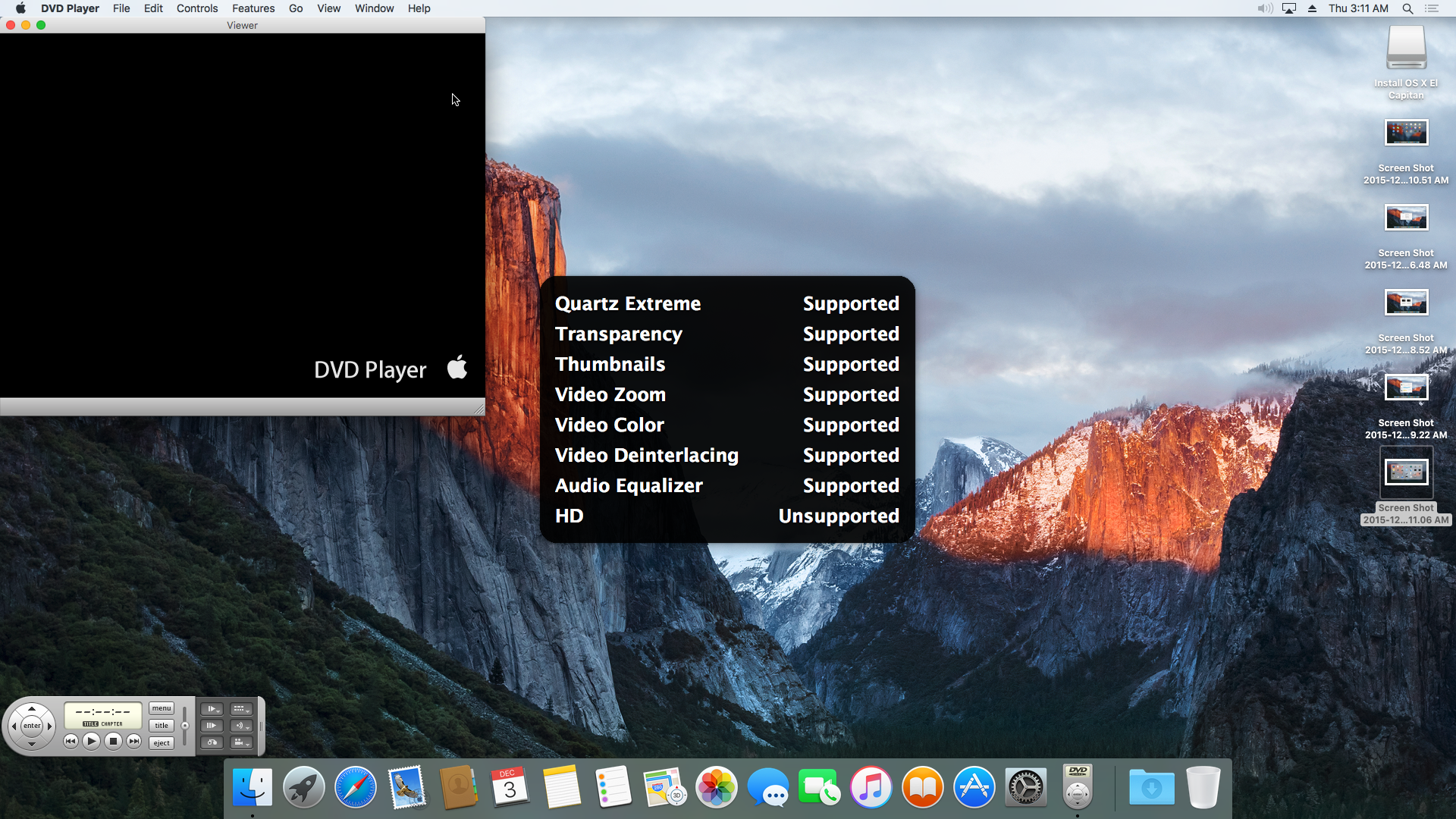Stop the disc with the Stop button

(x=113, y=741)
